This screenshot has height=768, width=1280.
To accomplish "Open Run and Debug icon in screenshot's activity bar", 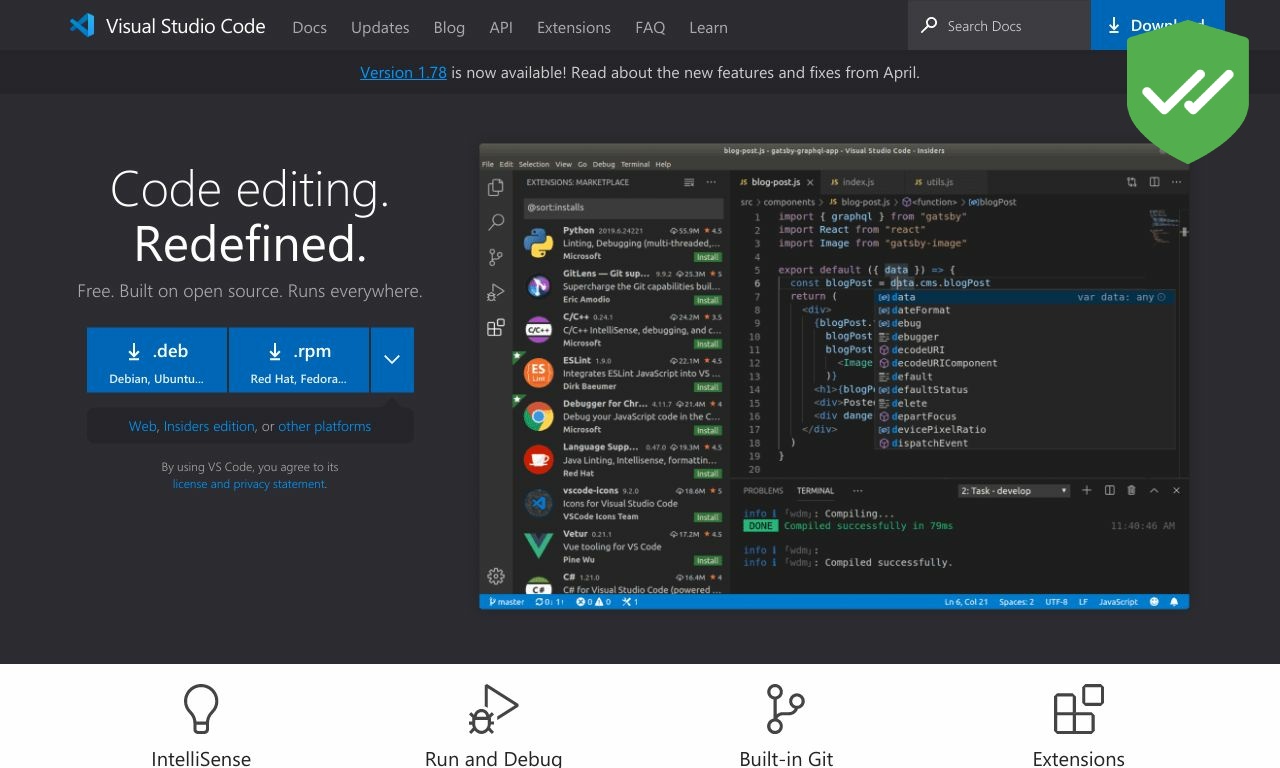I will [495, 292].
